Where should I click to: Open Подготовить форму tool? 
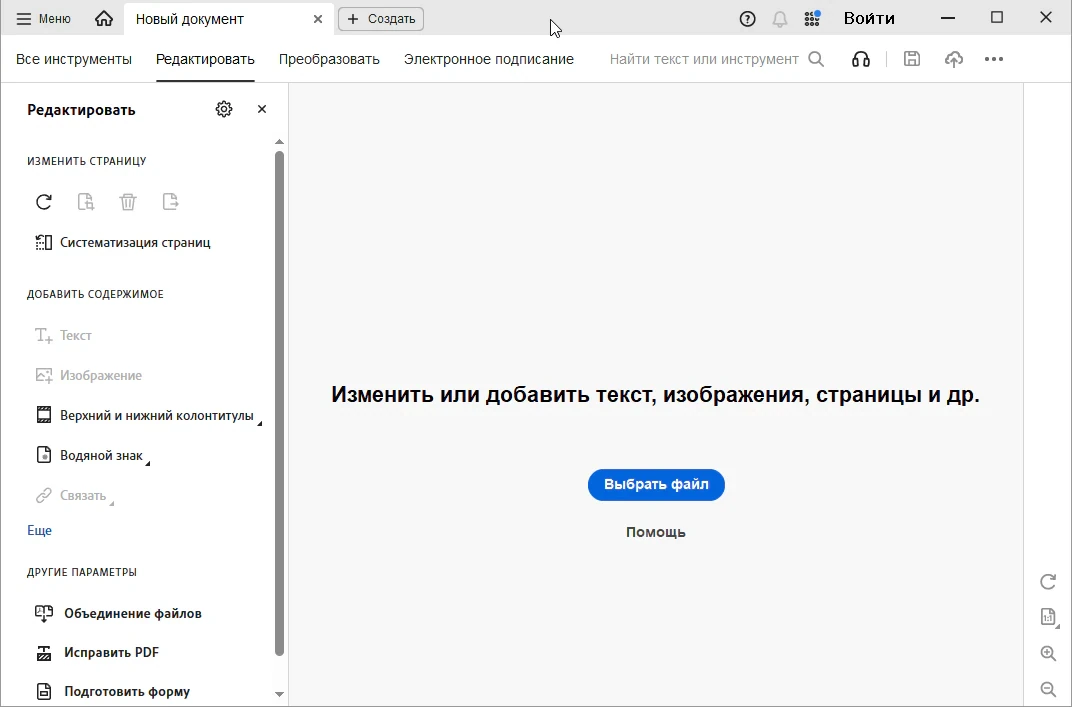point(113,691)
